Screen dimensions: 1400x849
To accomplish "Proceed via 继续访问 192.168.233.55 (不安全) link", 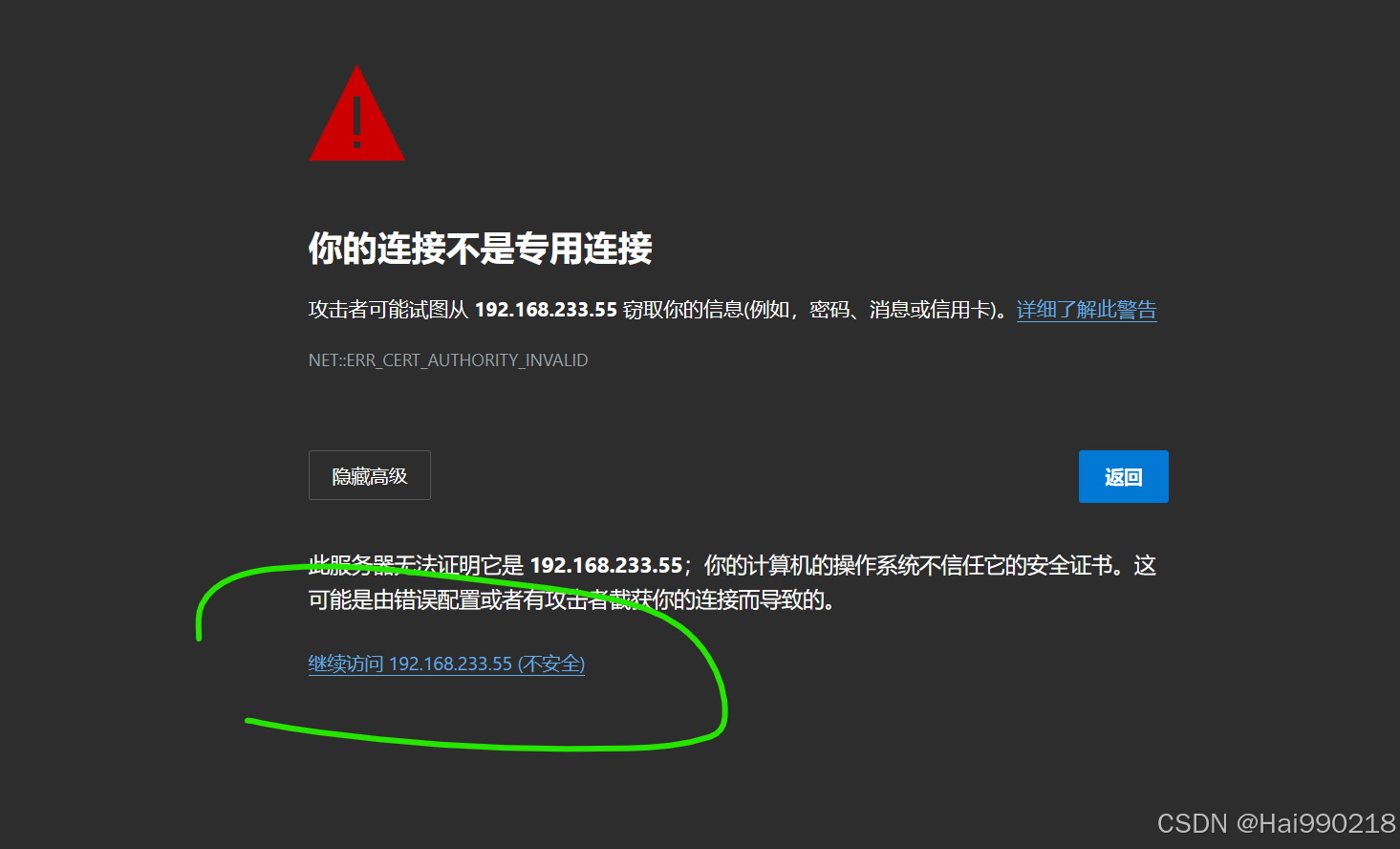I will click(446, 664).
